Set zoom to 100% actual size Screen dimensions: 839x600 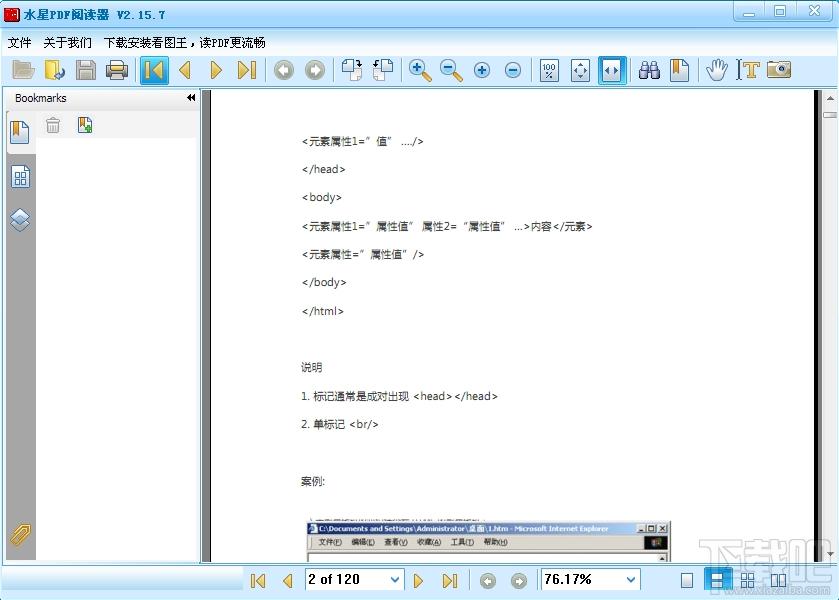550,70
